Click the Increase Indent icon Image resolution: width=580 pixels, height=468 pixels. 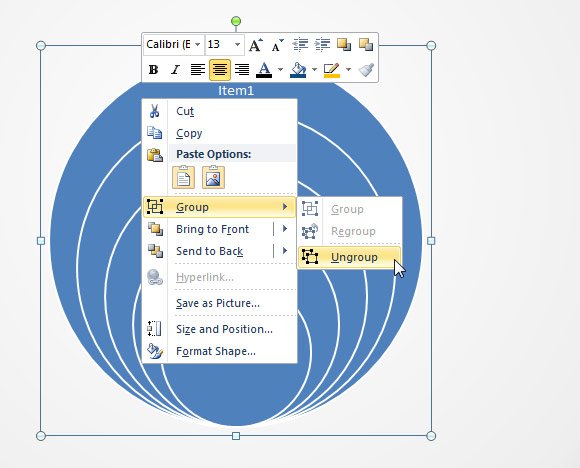(322, 45)
